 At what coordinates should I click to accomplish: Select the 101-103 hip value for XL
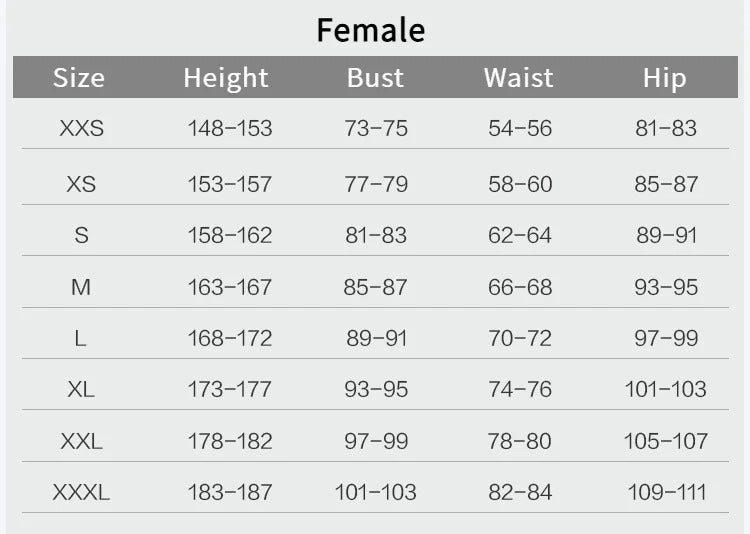point(666,390)
